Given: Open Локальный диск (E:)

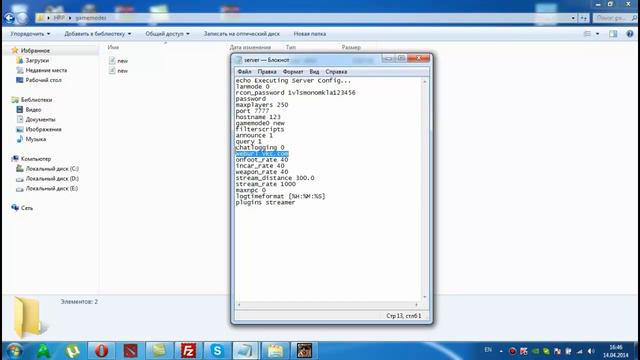Looking at the screenshot, I should [x=51, y=189].
